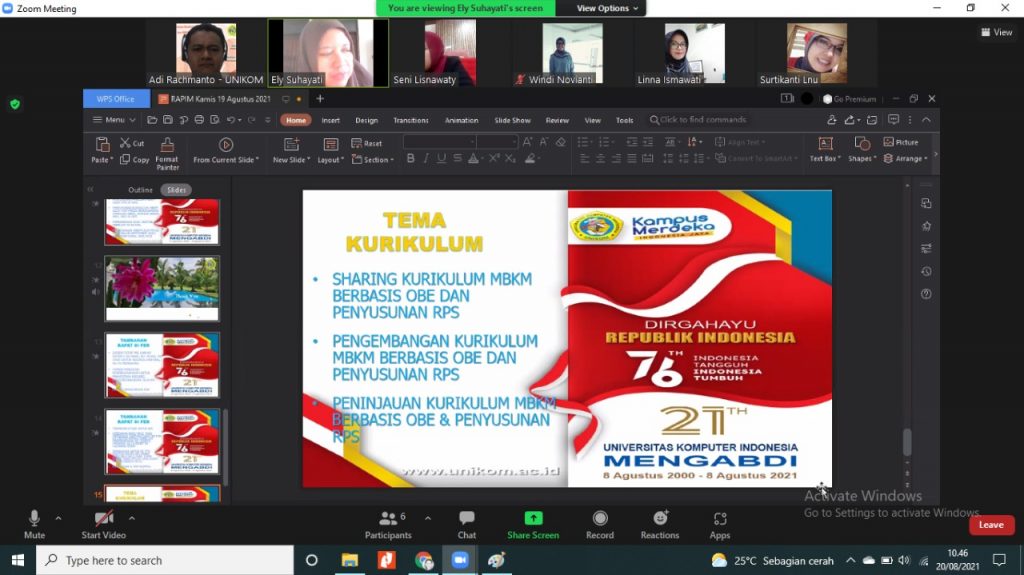The height and width of the screenshot is (575, 1024).
Task: Clear formatting with the eraser icon
Action: [560, 142]
